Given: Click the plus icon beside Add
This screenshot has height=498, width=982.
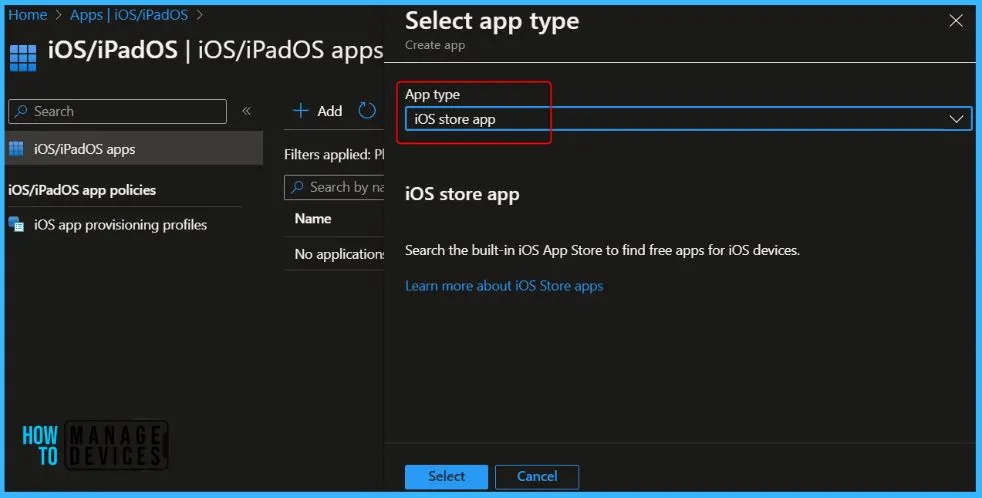Looking at the screenshot, I should coord(301,111).
